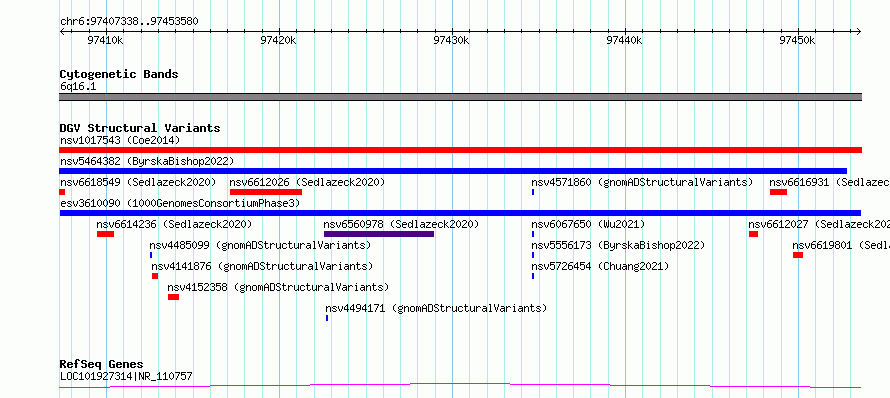
Task: Click the nsv6612027 variant label
Action: point(819,224)
